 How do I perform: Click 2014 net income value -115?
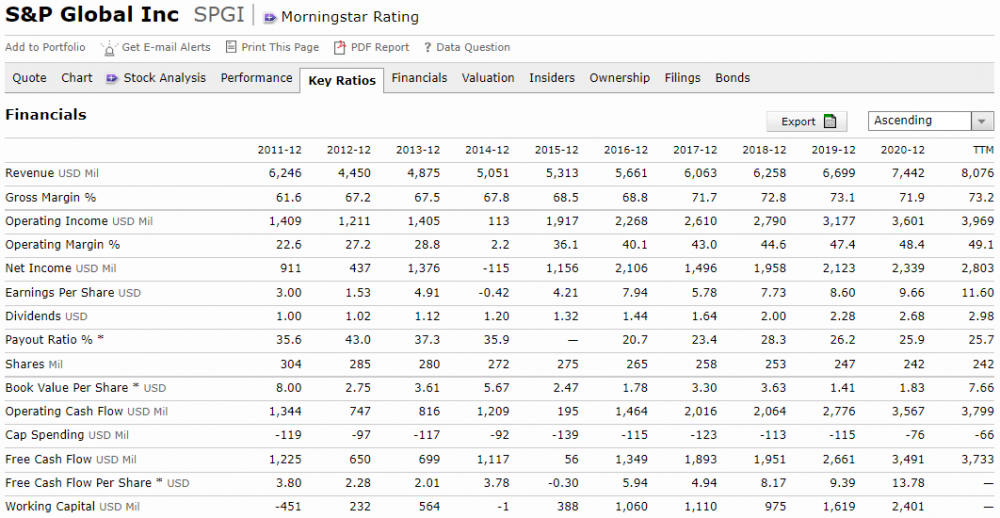(x=495, y=269)
